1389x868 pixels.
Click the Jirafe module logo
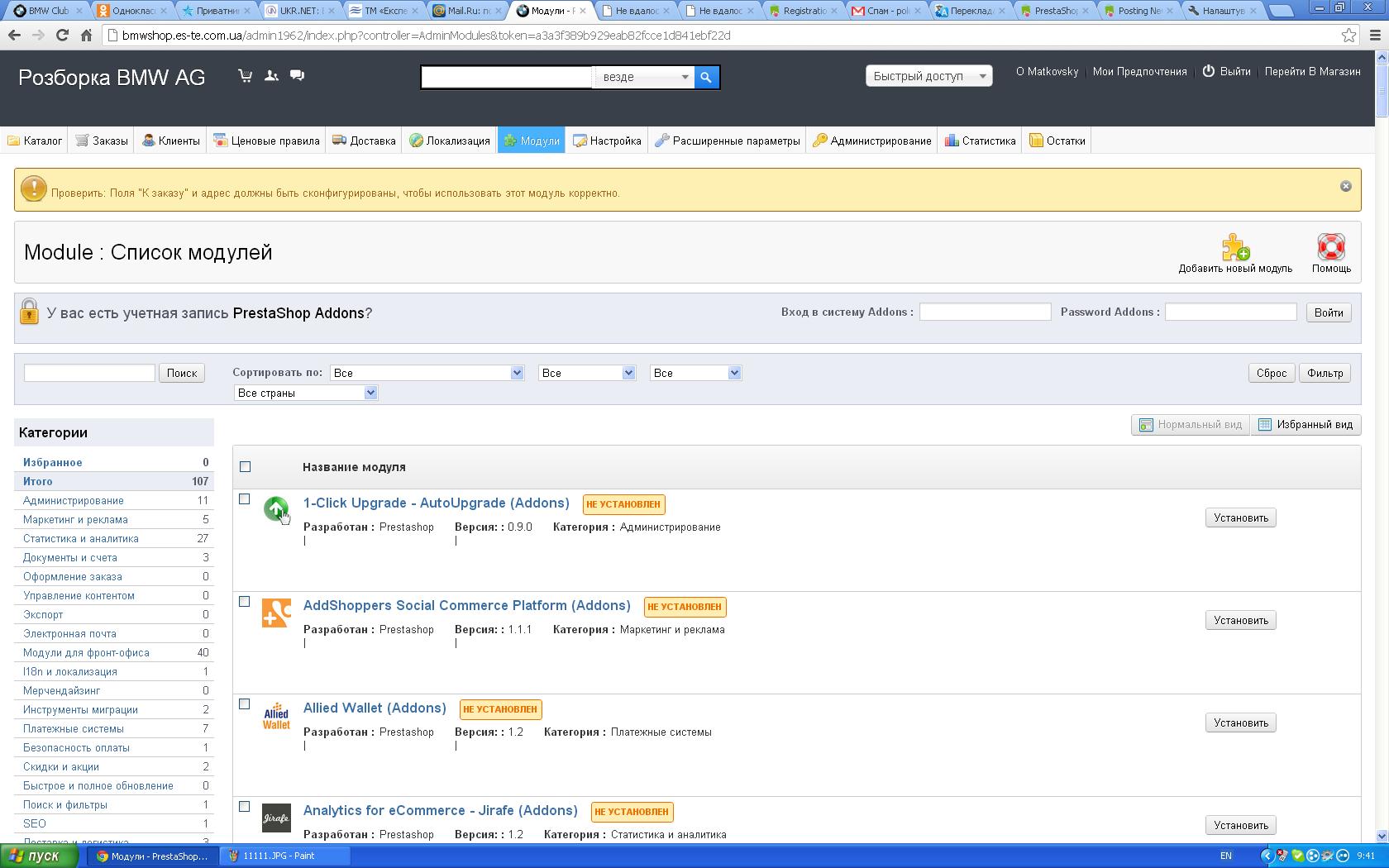[x=276, y=818]
